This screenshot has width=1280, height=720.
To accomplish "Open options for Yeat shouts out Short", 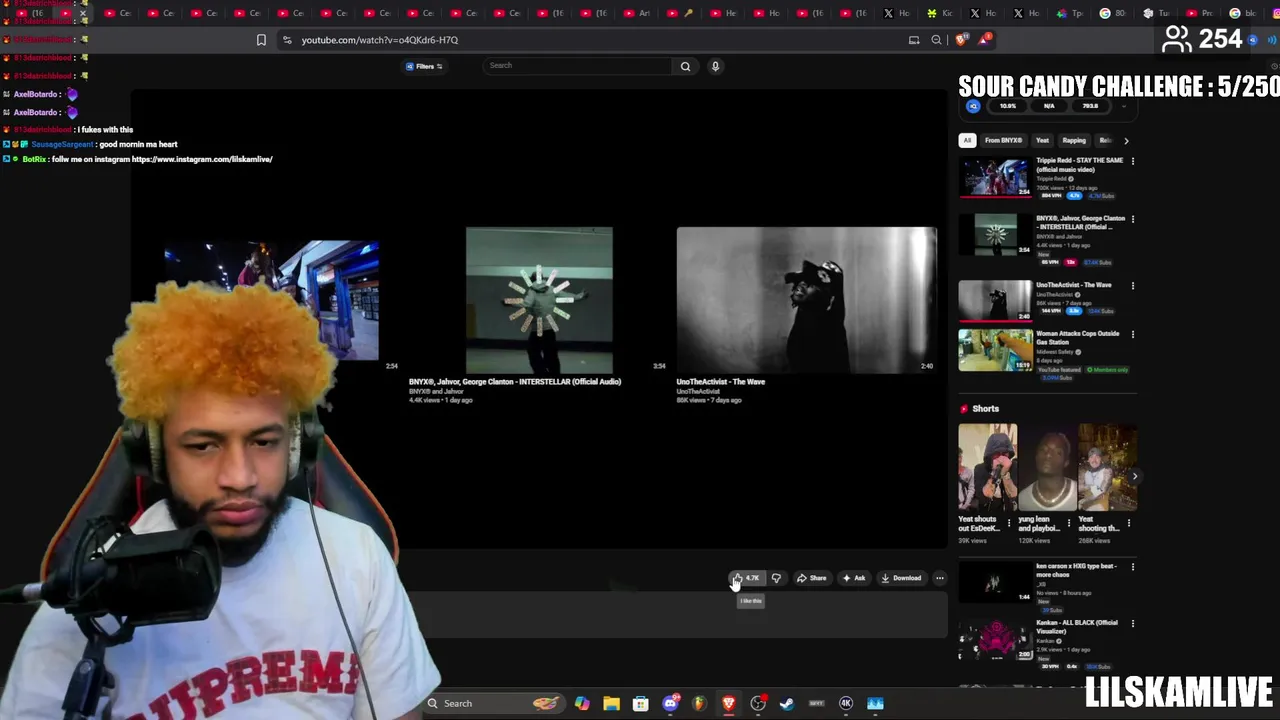I will click(x=1008, y=522).
